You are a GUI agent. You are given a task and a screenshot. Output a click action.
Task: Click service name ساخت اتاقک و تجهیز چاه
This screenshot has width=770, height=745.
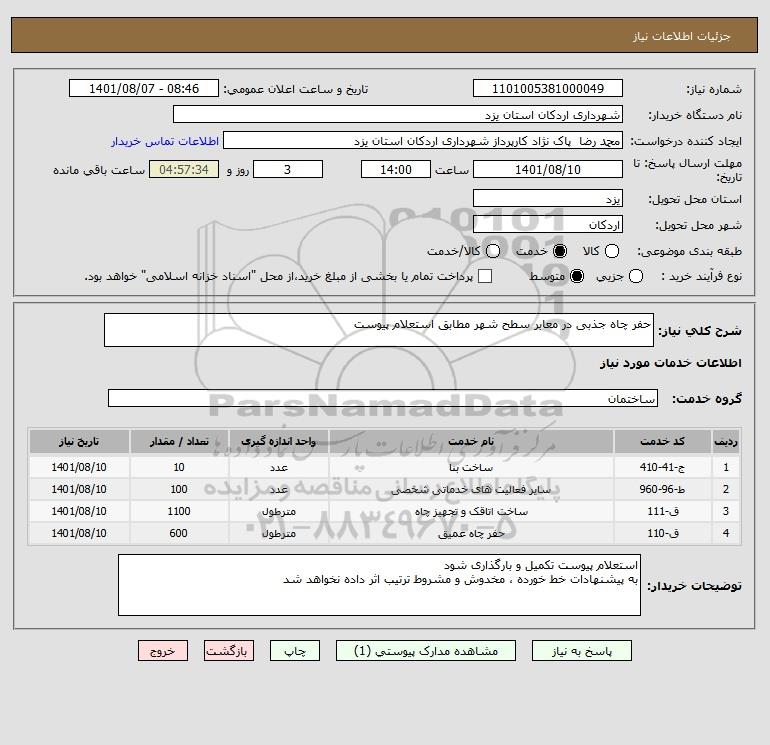click(471, 512)
